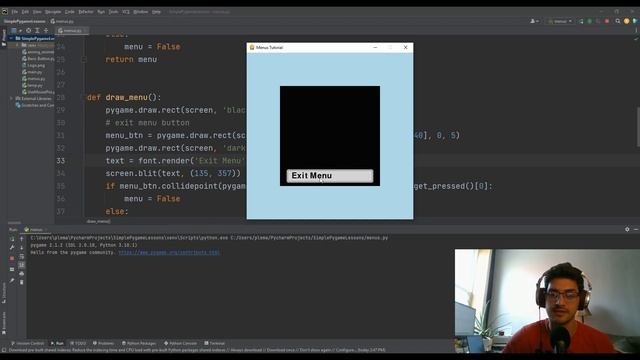Screen dimensions: 640x360
Task: Click the Collapse All icon in Project panel
Action: click(x=46, y=31)
